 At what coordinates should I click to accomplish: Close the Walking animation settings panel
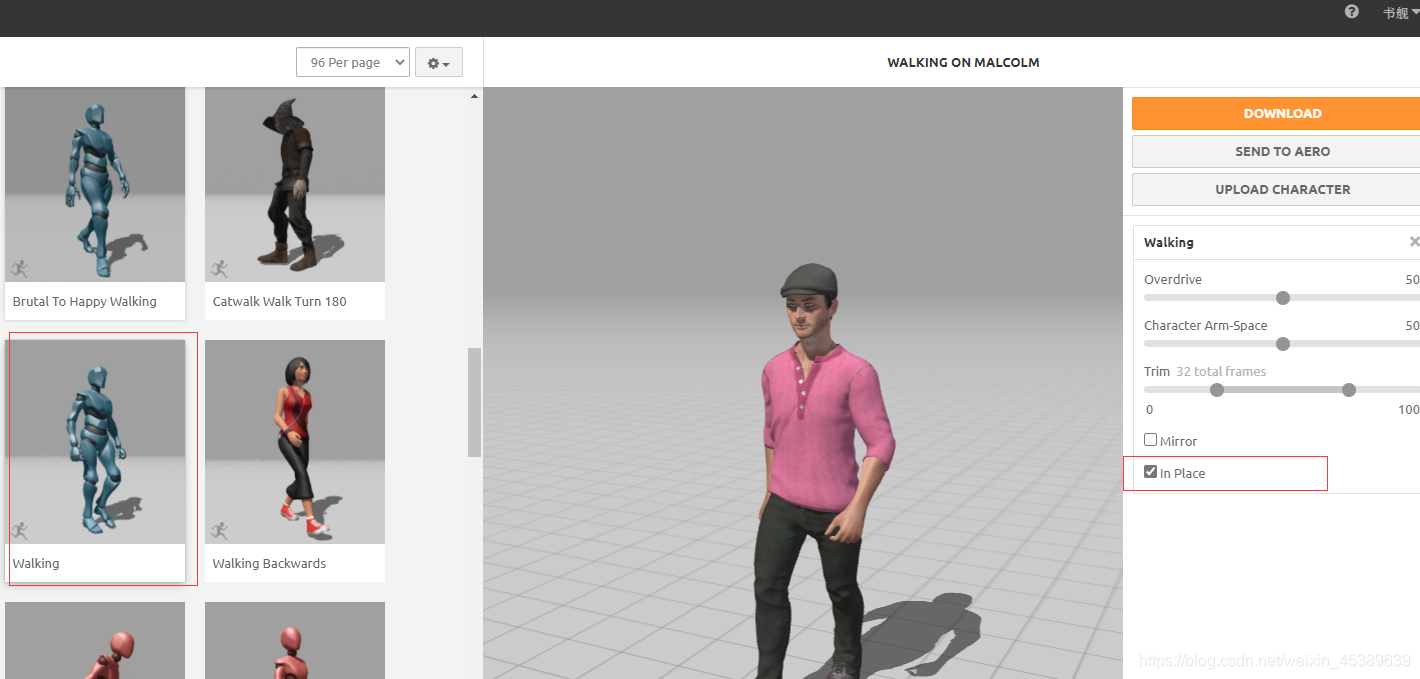(x=1414, y=242)
